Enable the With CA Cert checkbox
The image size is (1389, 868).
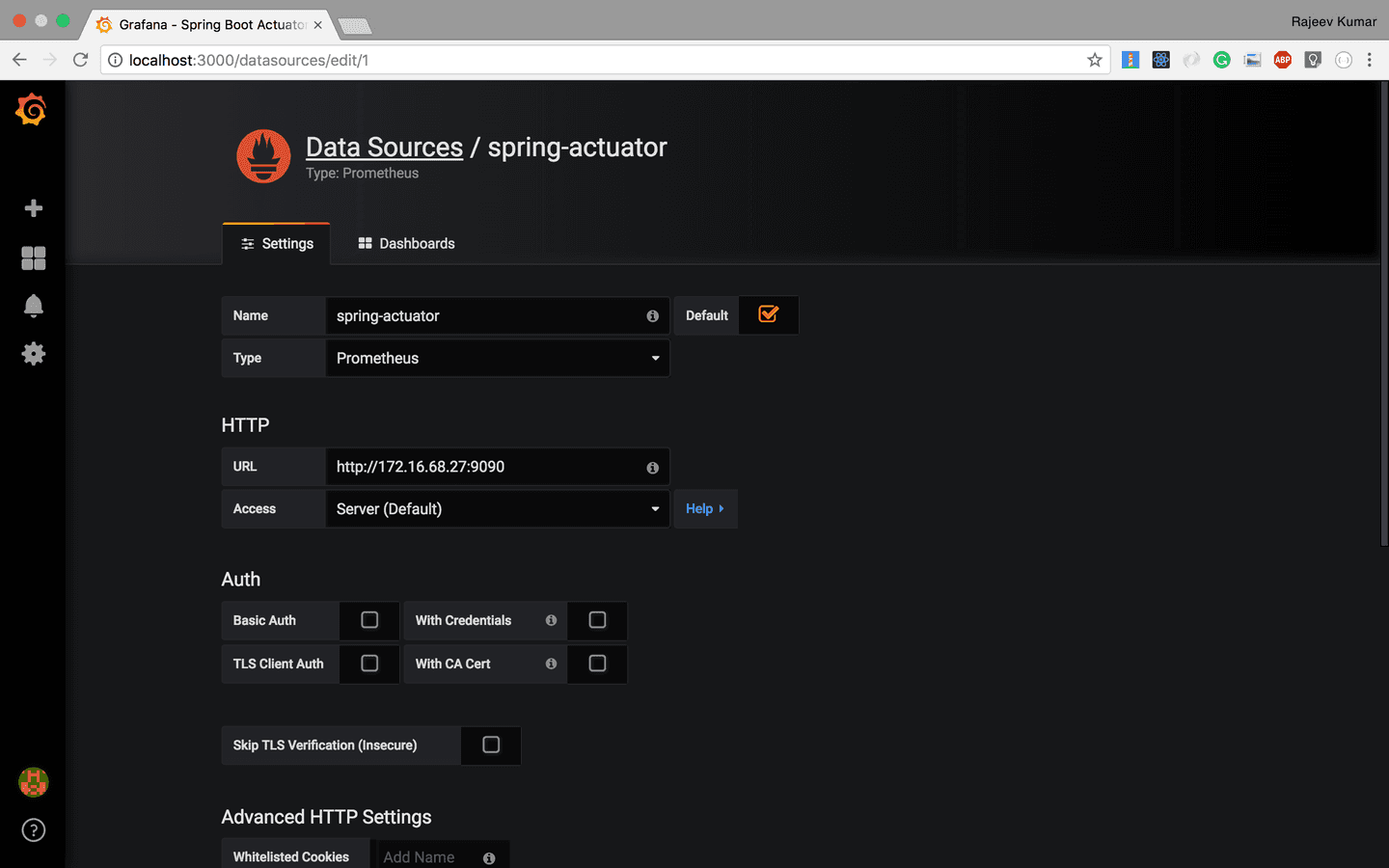pos(597,664)
